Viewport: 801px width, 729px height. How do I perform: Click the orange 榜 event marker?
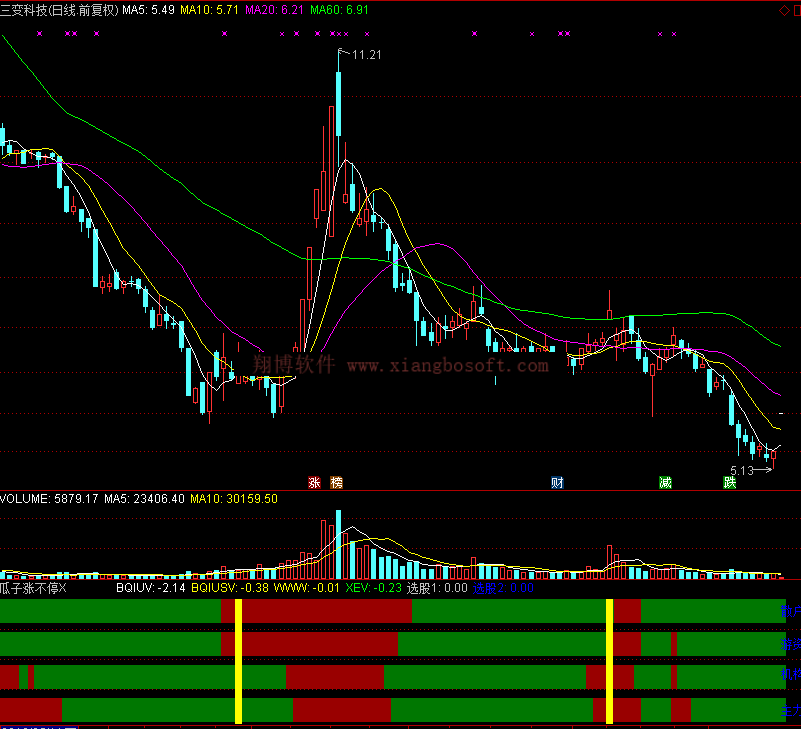[336, 482]
